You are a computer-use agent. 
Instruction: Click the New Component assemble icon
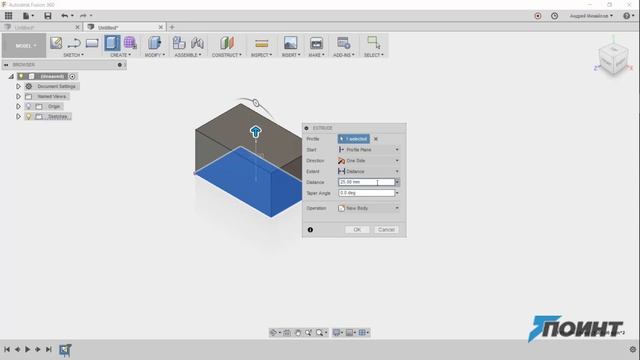click(x=179, y=43)
